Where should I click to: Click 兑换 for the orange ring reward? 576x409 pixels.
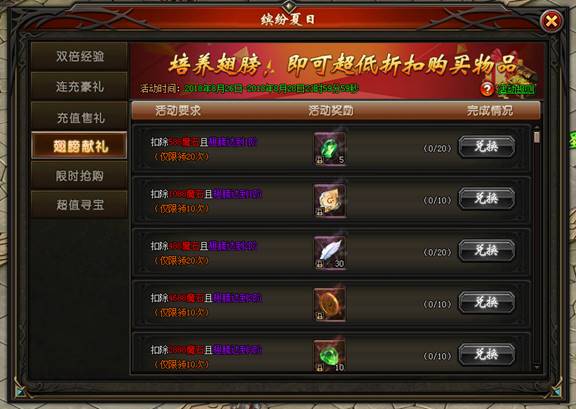486,302
